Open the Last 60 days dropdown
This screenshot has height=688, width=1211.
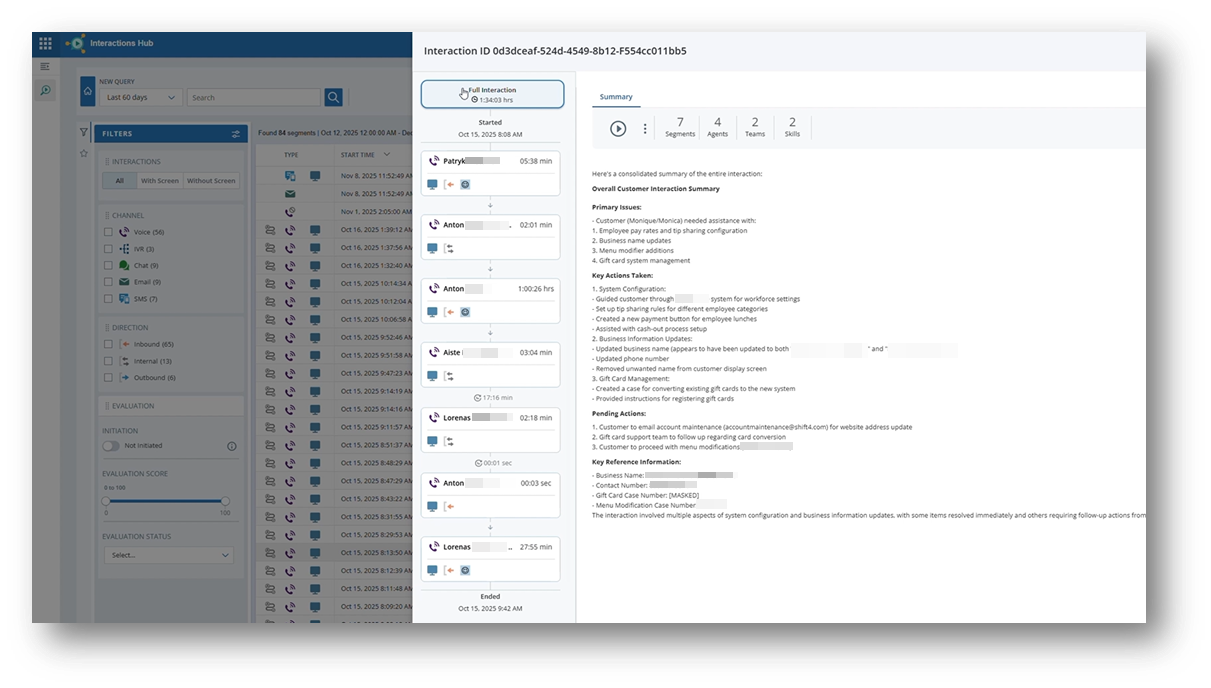click(x=141, y=98)
